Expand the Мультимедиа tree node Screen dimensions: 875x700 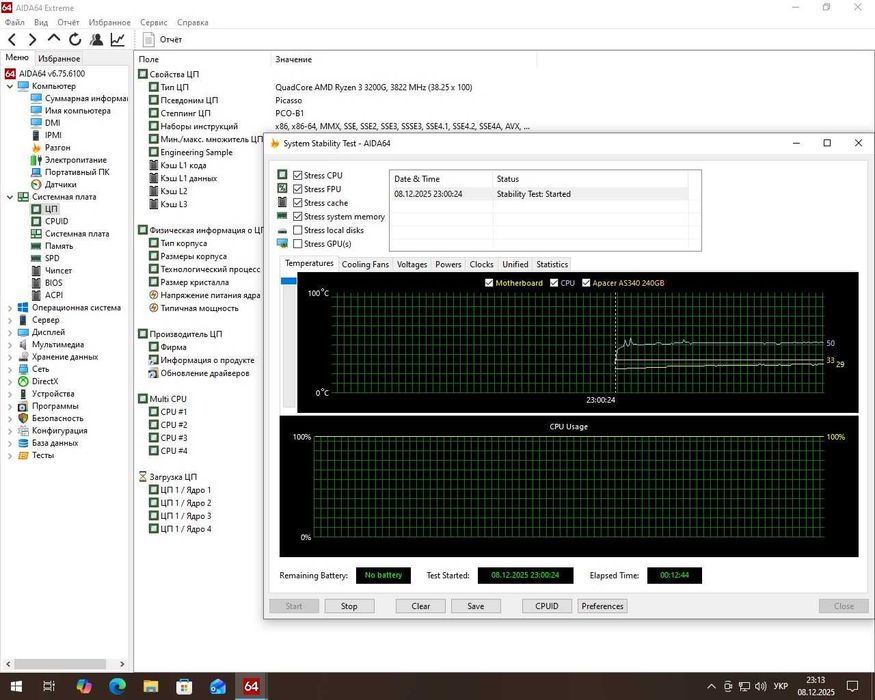9,344
